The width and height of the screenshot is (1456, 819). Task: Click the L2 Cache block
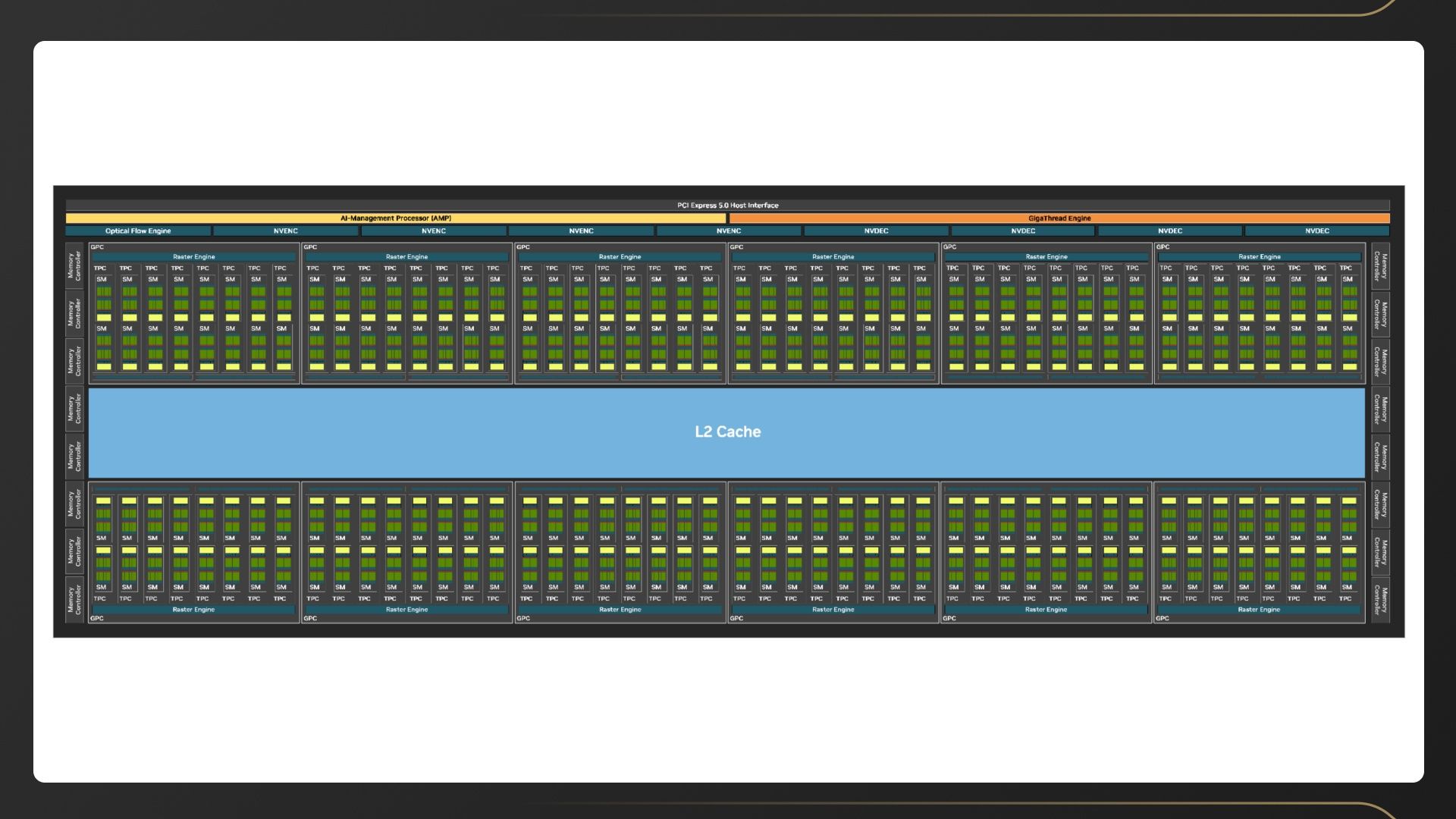[727, 432]
